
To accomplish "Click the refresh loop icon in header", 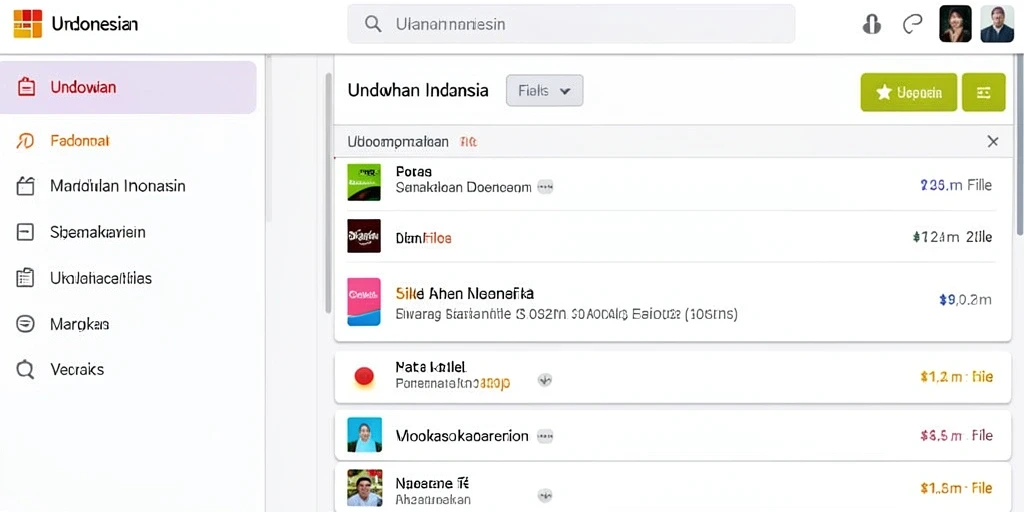I will tap(912, 24).
